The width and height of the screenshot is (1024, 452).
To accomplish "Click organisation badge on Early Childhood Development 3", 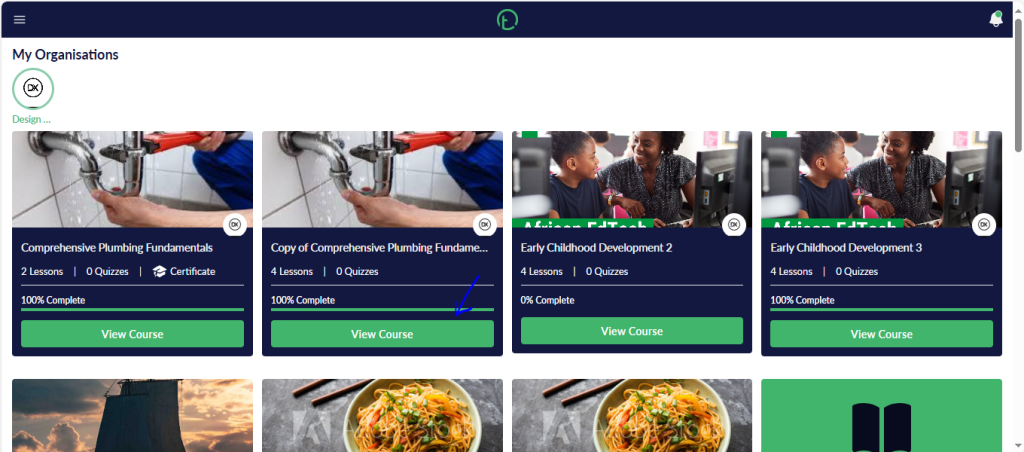I will 984,224.
